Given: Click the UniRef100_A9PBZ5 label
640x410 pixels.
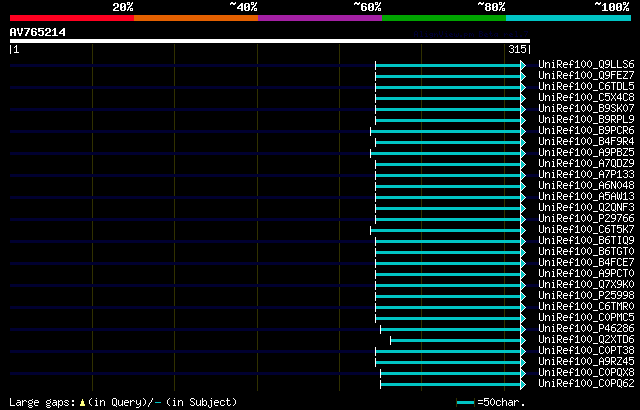Looking at the screenshot, I should [586, 153].
